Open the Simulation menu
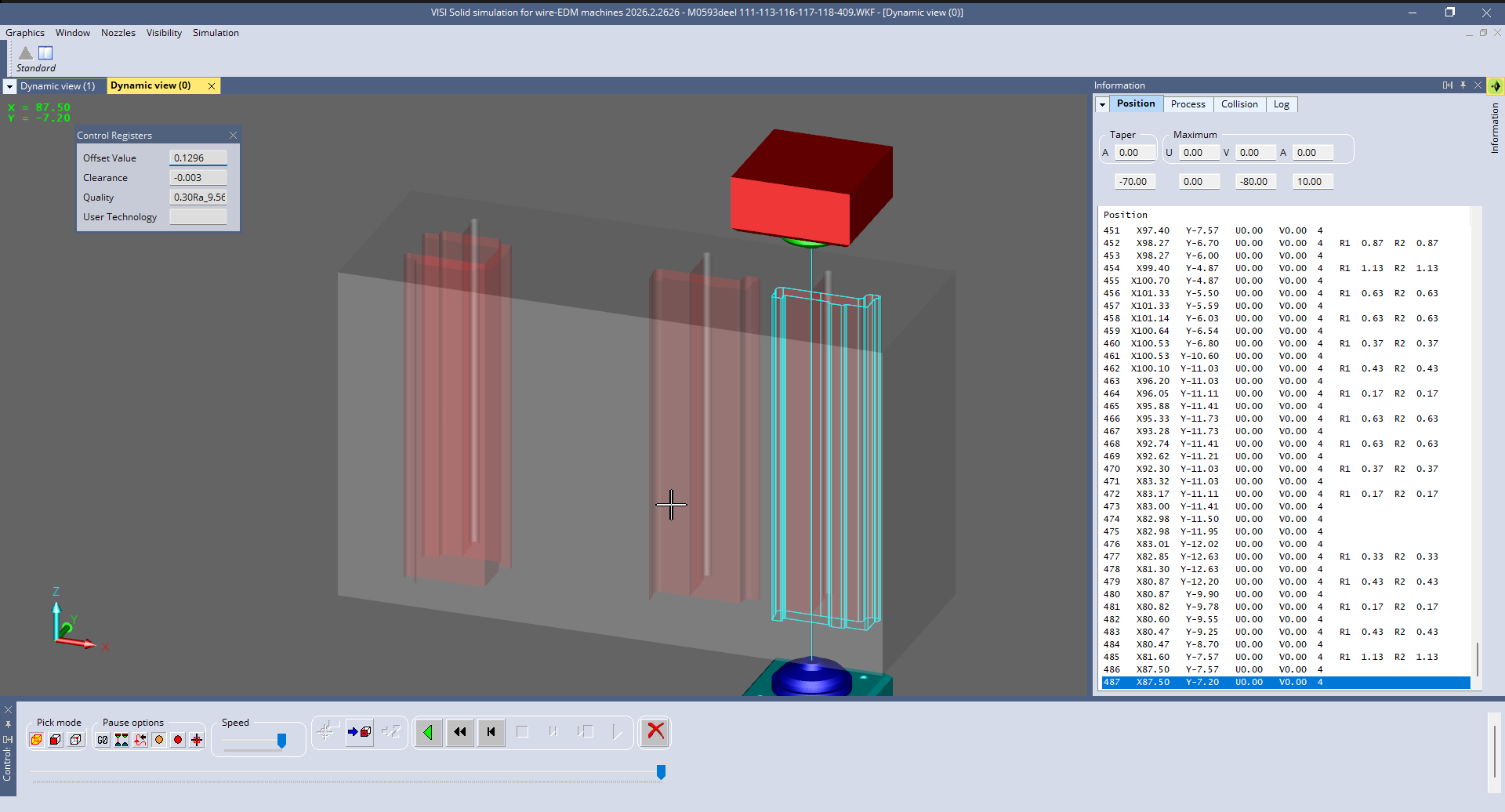Viewport: 1505px width, 812px height. coord(216,33)
